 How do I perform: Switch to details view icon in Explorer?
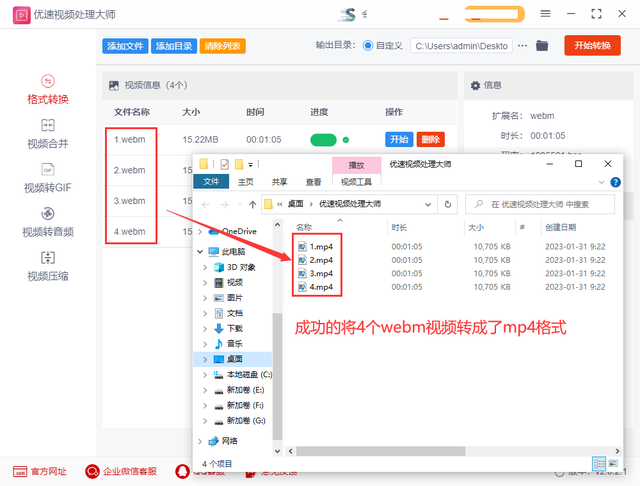pos(599,464)
